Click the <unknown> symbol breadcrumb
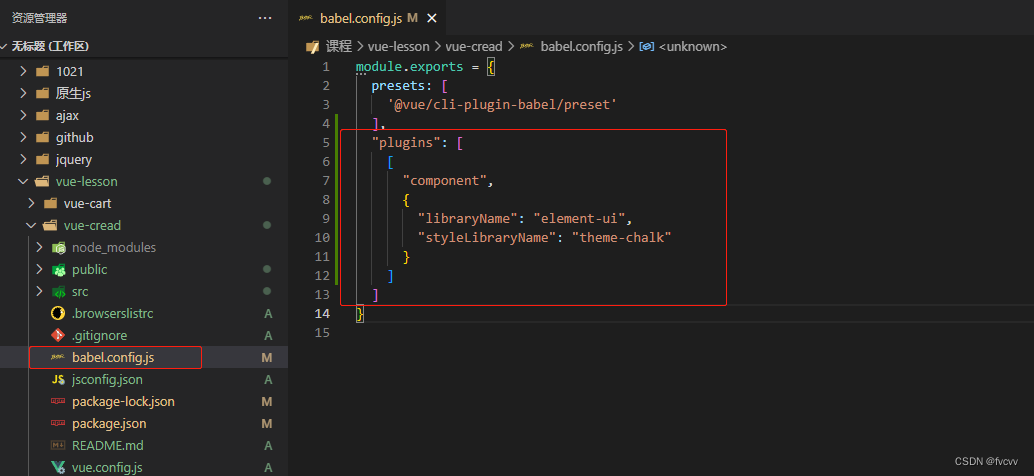Screen dimensions: 1034x476 [x=692, y=46]
